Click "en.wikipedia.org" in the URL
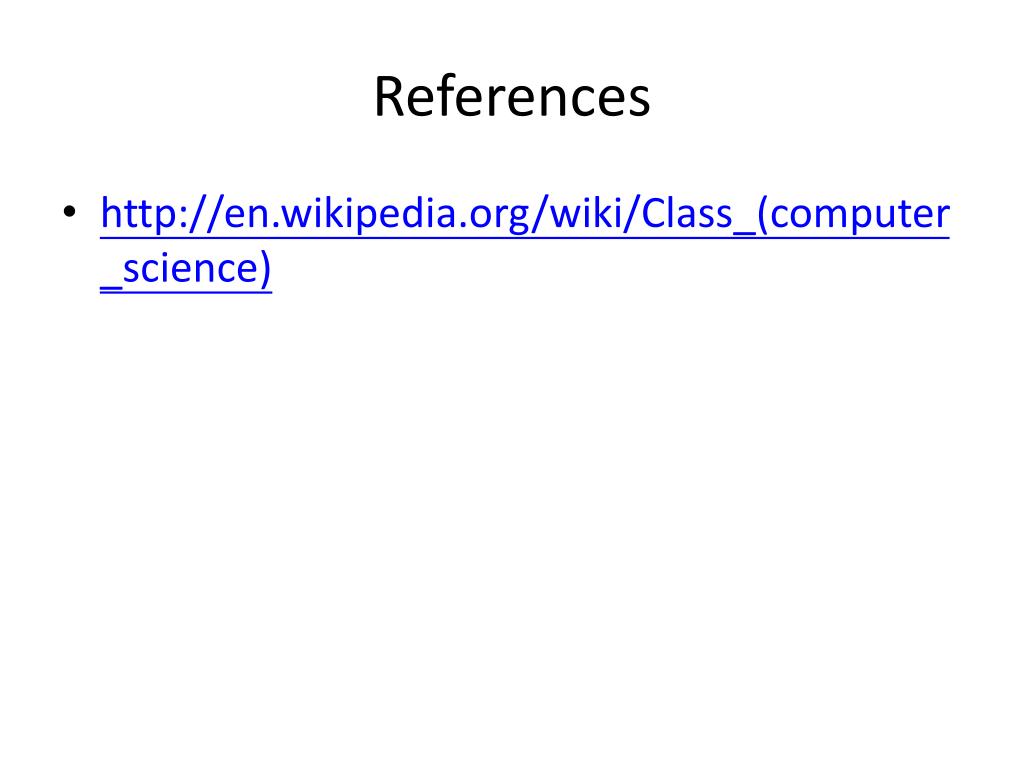 click(377, 214)
